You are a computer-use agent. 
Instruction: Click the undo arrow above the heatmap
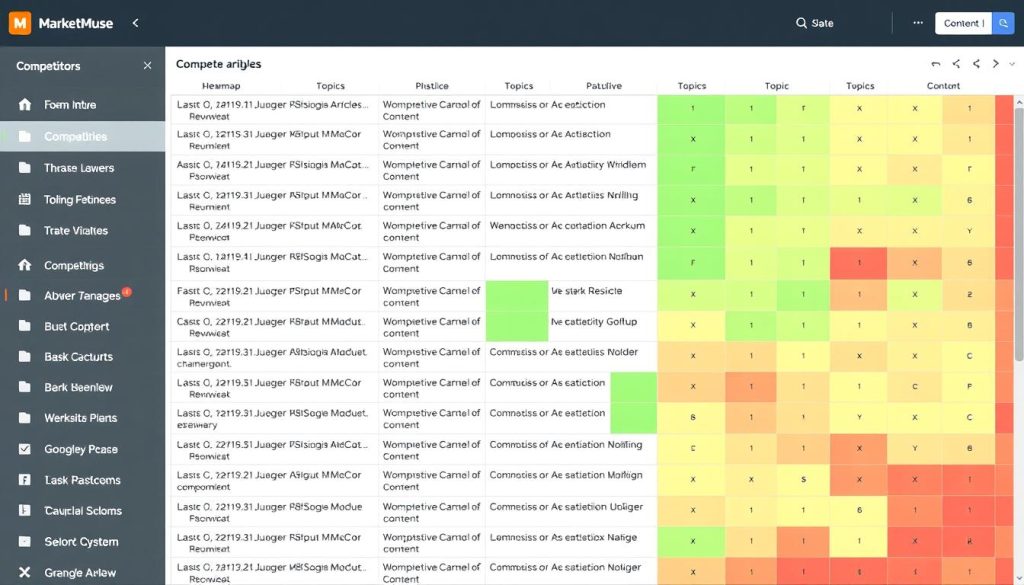(x=937, y=62)
